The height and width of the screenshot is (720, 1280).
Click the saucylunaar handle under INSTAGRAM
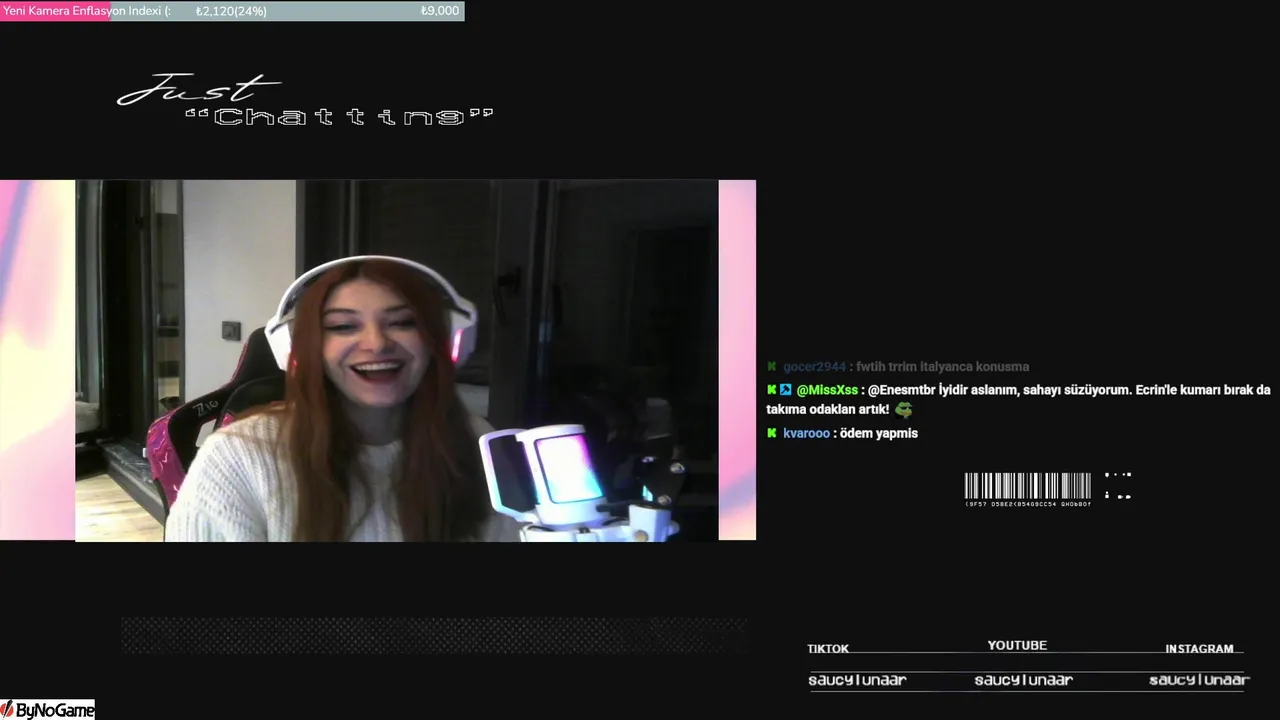coord(1199,680)
